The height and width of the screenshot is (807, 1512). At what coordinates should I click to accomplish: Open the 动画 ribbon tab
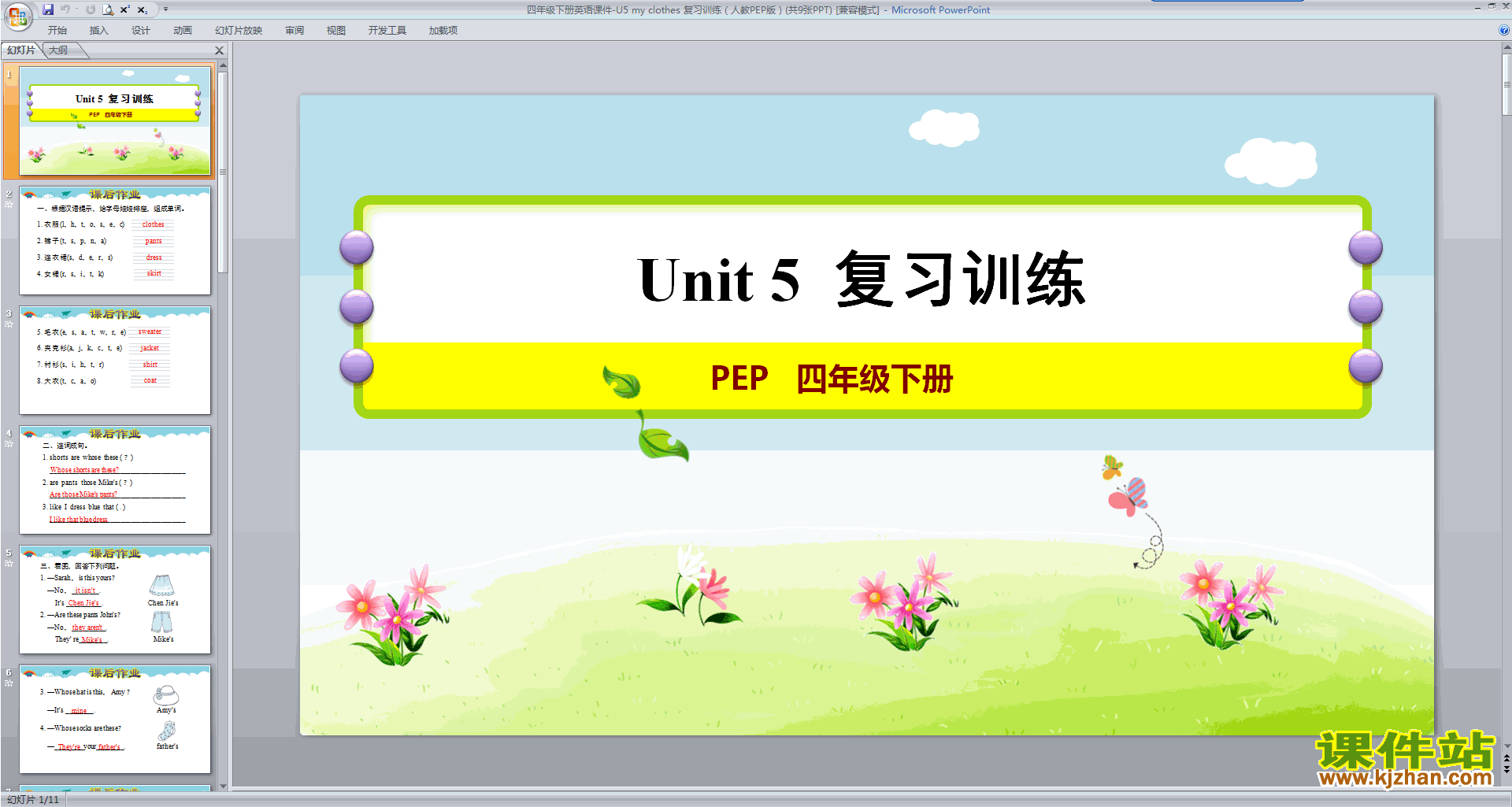[x=183, y=31]
